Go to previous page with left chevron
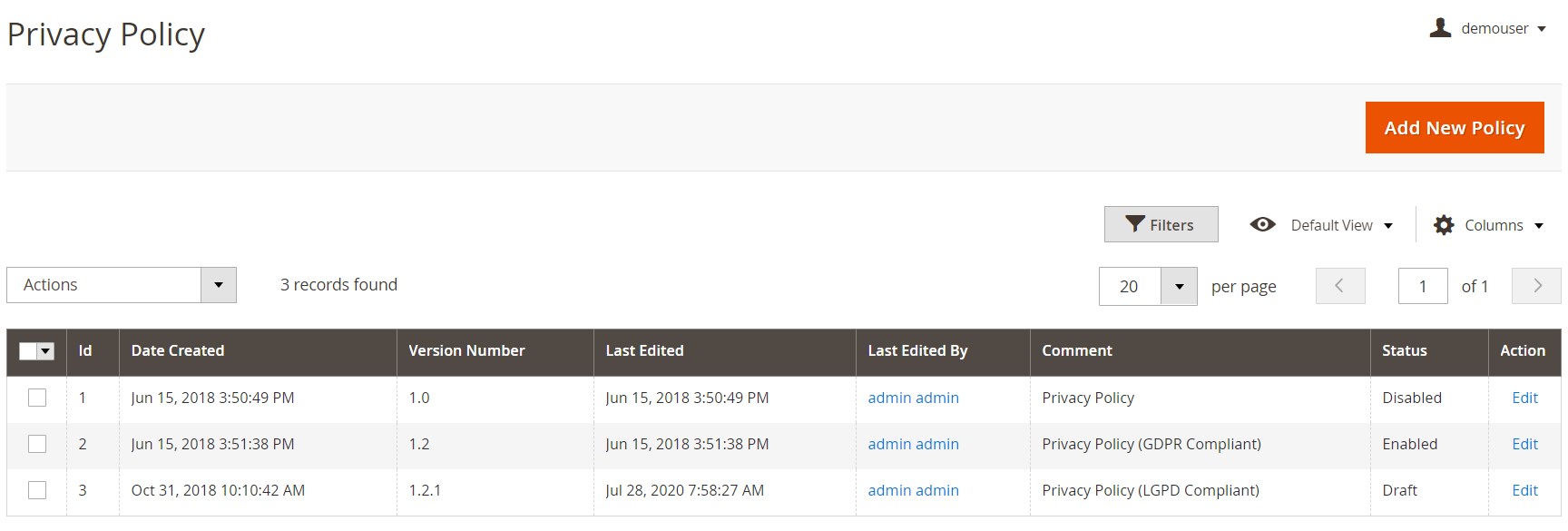This screenshot has width=1568, height=531. (1339, 286)
